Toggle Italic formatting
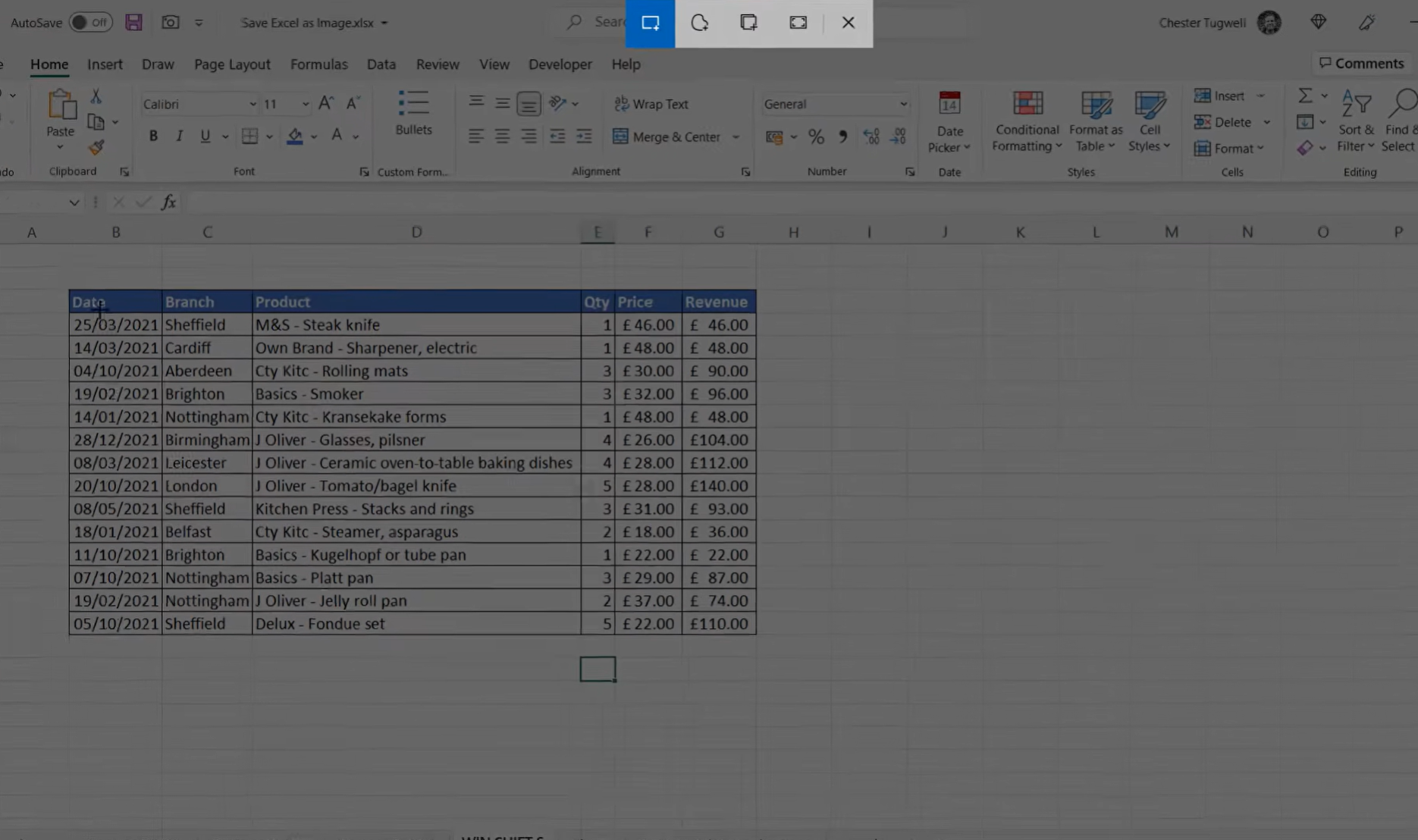Image resolution: width=1418 pixels, height=840 pixels. point(179,136)
